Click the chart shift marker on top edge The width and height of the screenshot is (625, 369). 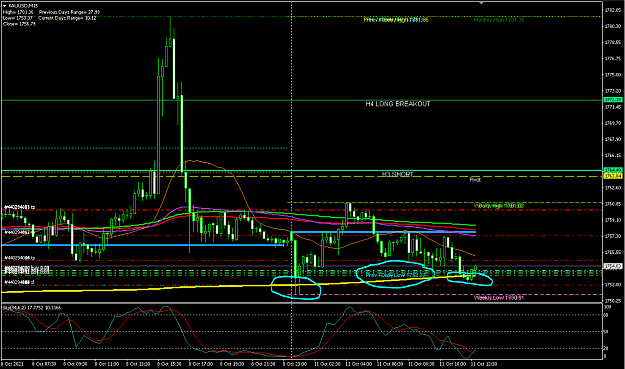[481, 3]
